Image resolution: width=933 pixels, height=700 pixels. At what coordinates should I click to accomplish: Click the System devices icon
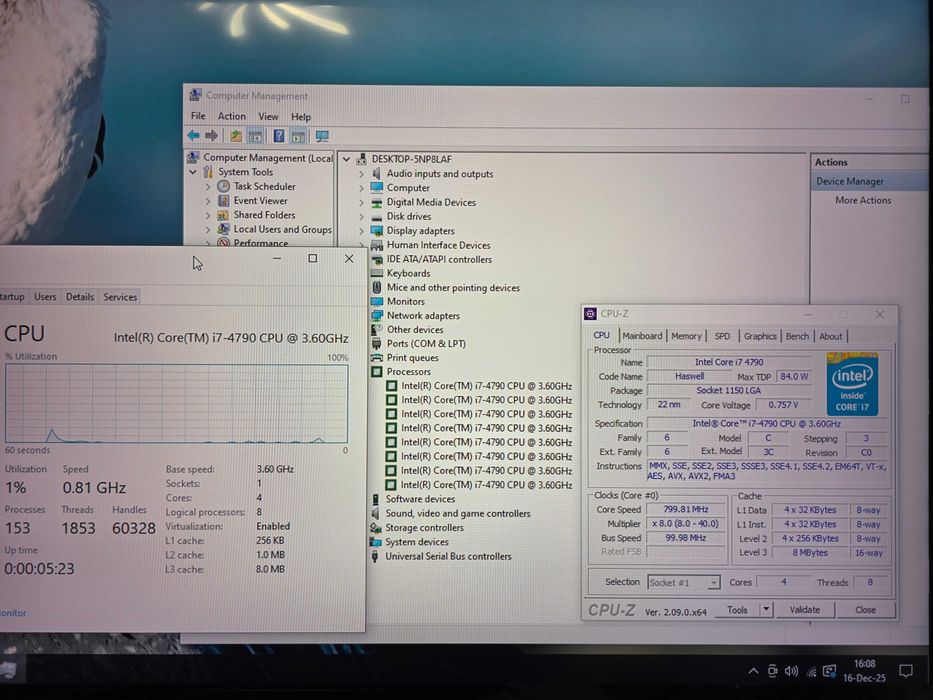click(x=375, y=542)
